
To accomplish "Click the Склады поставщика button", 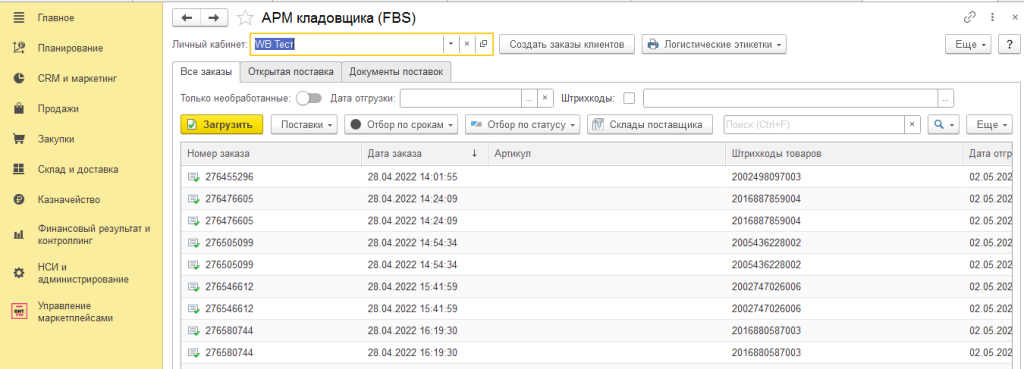I will pos(650,124).
